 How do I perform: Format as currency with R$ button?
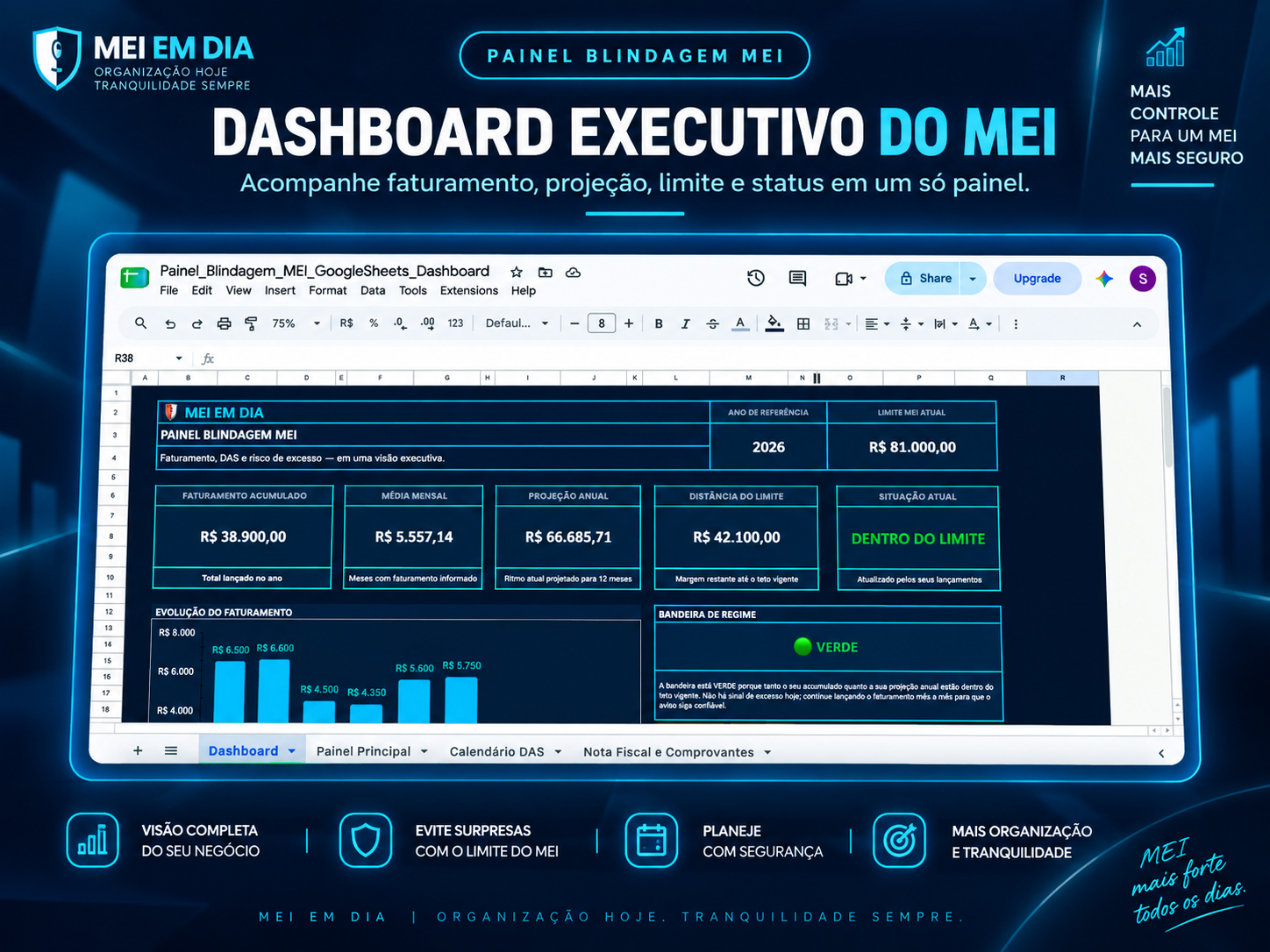pyautogui.click(x=346, y=323)
